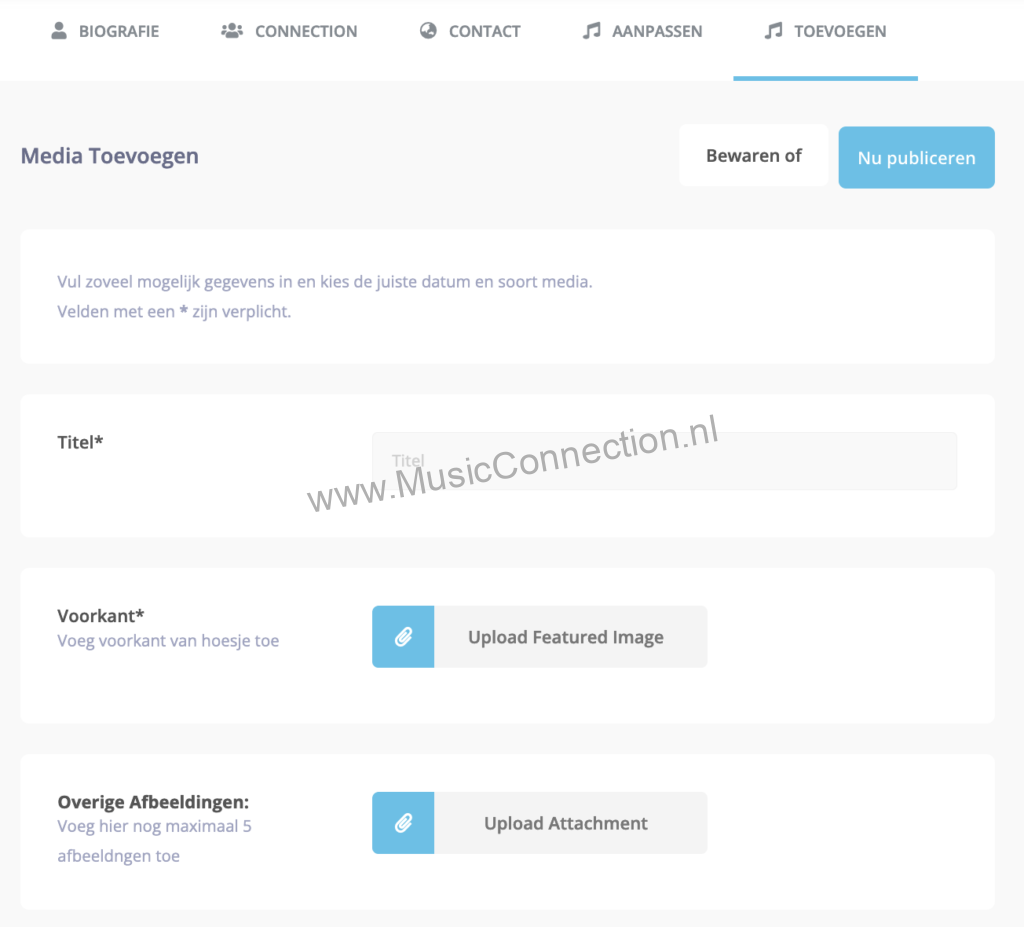Click the music note icon beside Toevoegen
Viewport: 1024px width, 927px height.
point(773,31)
